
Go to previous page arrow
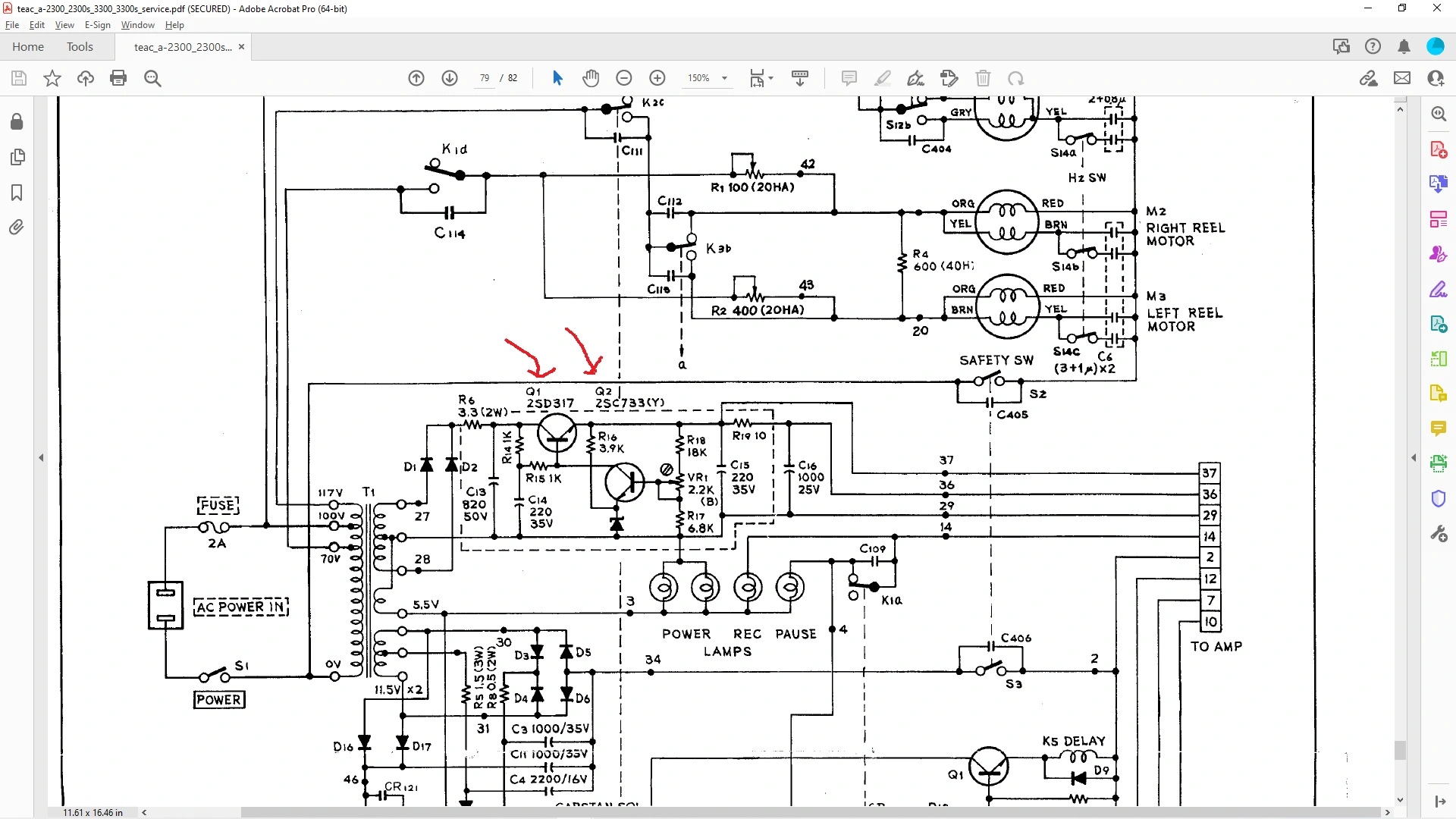coord(416,78)
